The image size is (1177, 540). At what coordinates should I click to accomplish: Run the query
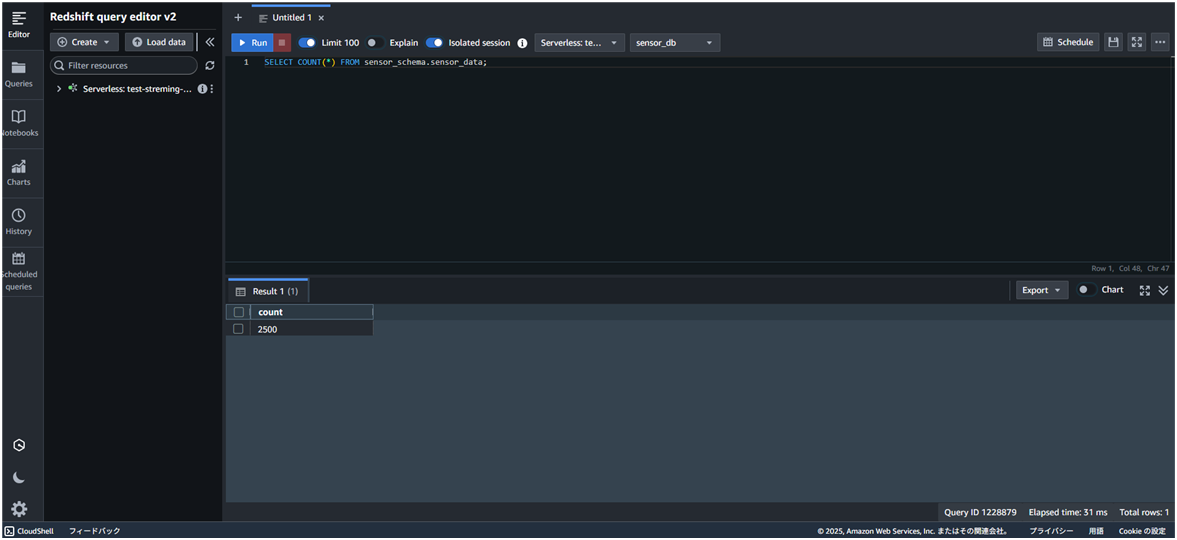point(252,43)
